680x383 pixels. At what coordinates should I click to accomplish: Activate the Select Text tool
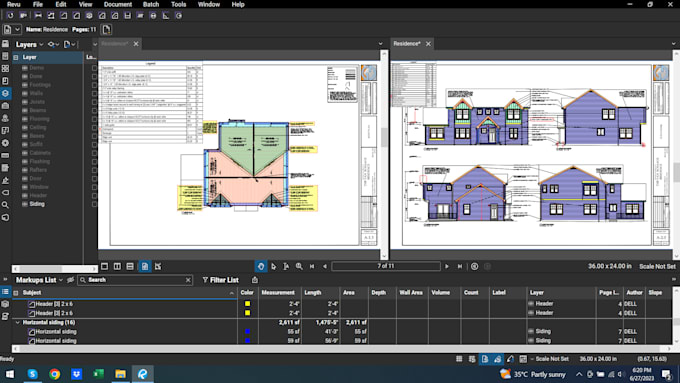(x=286, y=266)
